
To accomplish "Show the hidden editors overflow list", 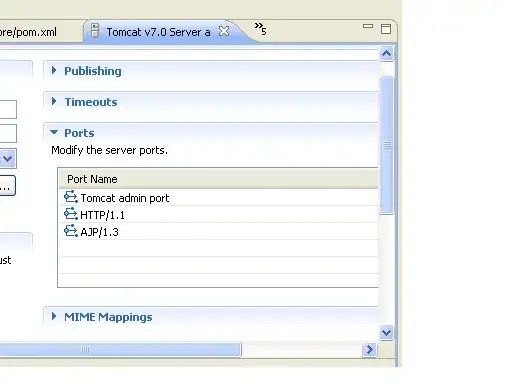I will [260, 29].
